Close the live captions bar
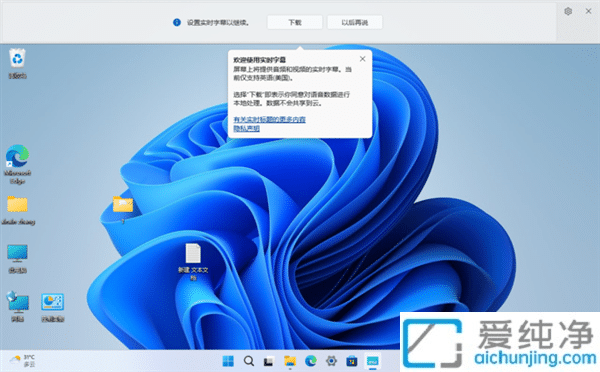600x372 pixels. coord(589,11)
